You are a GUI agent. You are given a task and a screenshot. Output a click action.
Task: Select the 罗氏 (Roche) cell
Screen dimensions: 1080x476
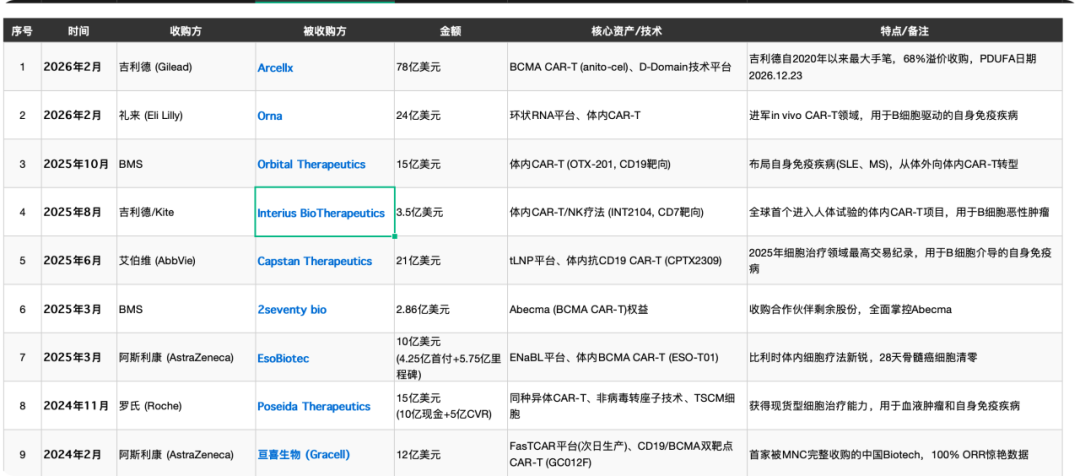[x=186, y=406]
